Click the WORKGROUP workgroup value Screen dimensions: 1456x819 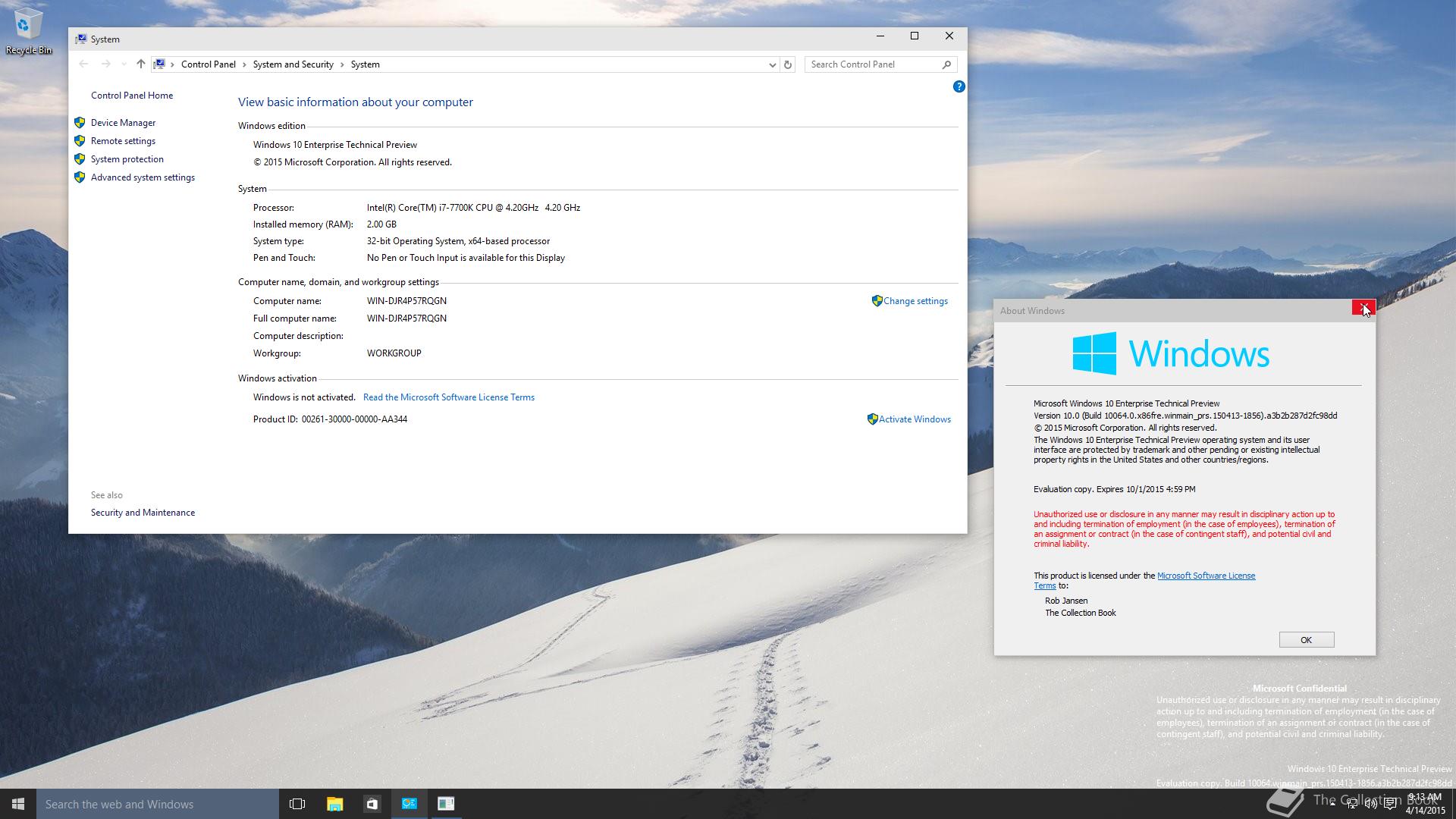394,353
